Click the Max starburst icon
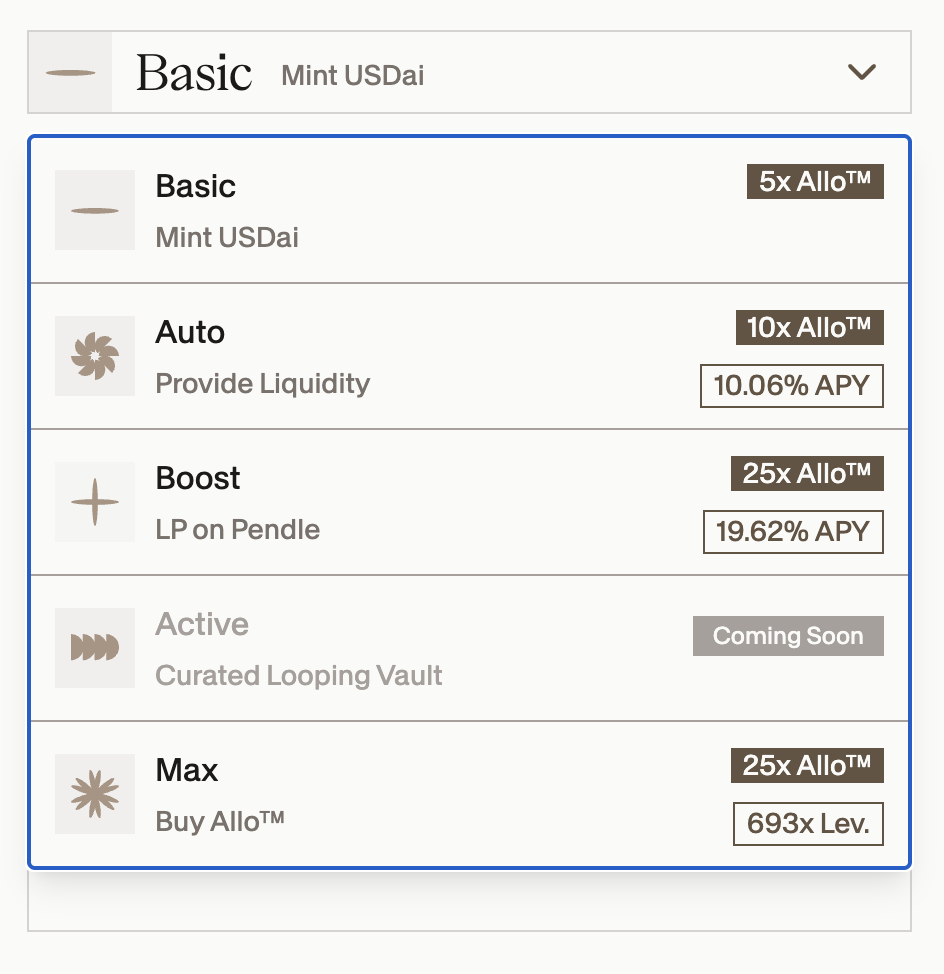Image resolution: width=944 pixels, height=974 pixels. point(95,794)
